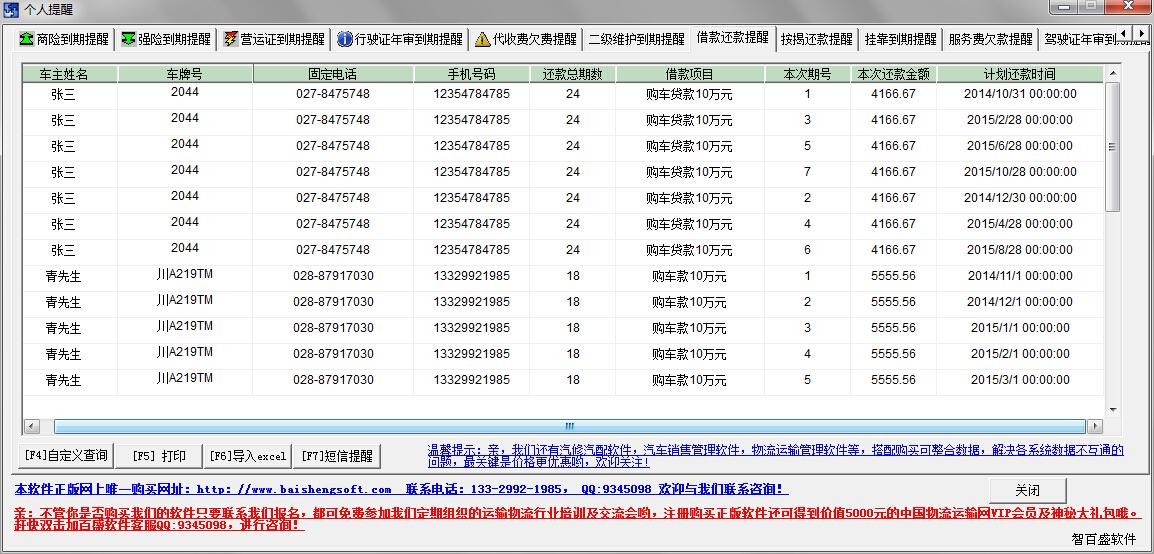The height and width of the screenshot is (554, 1154).
Task: Click the blue info icon on 行驶证年审到期提醒 tab
Action: [x=344, y=39]
